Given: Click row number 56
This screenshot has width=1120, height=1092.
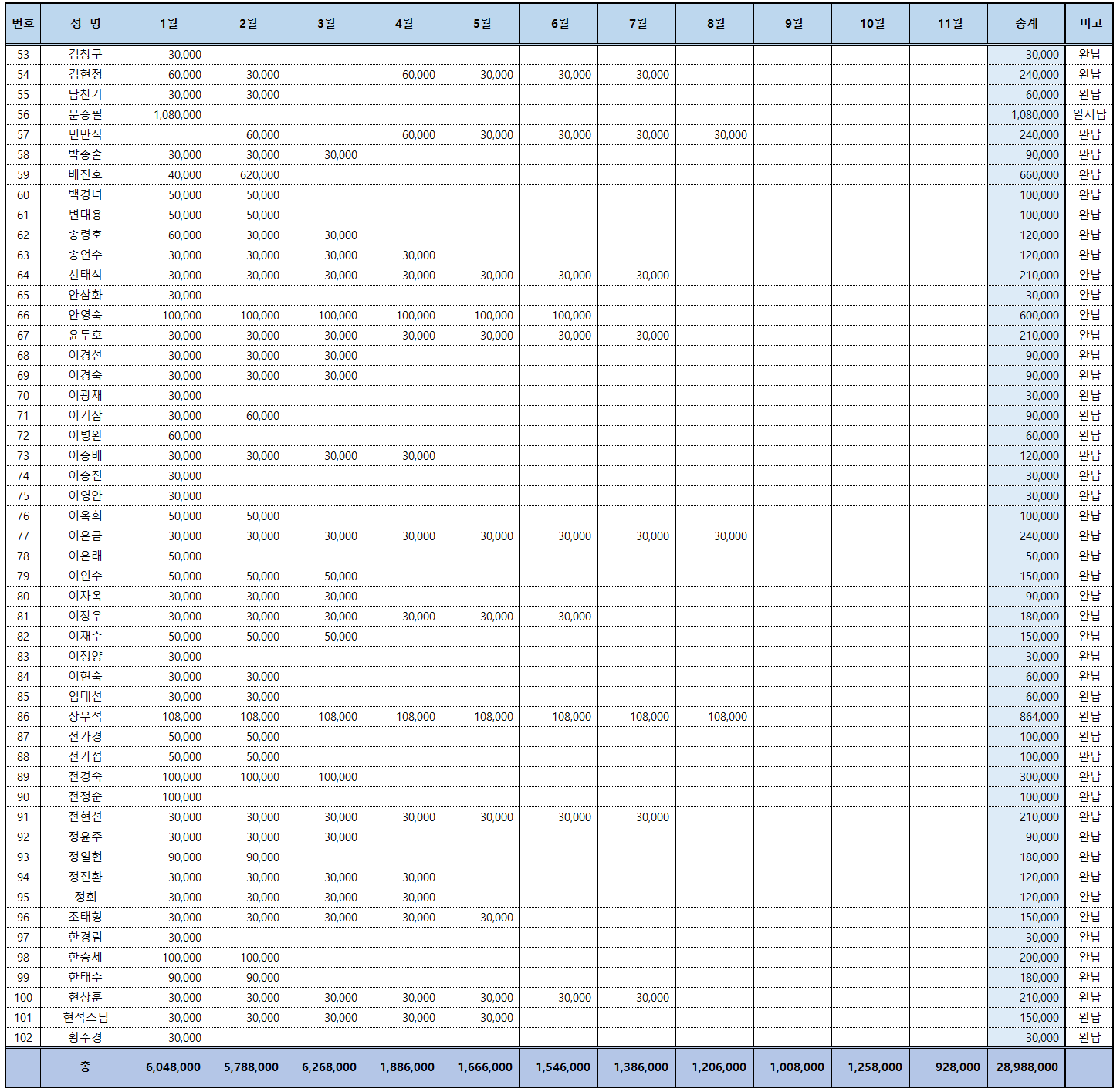Looking at the screenshot, I should pos(23,115).
